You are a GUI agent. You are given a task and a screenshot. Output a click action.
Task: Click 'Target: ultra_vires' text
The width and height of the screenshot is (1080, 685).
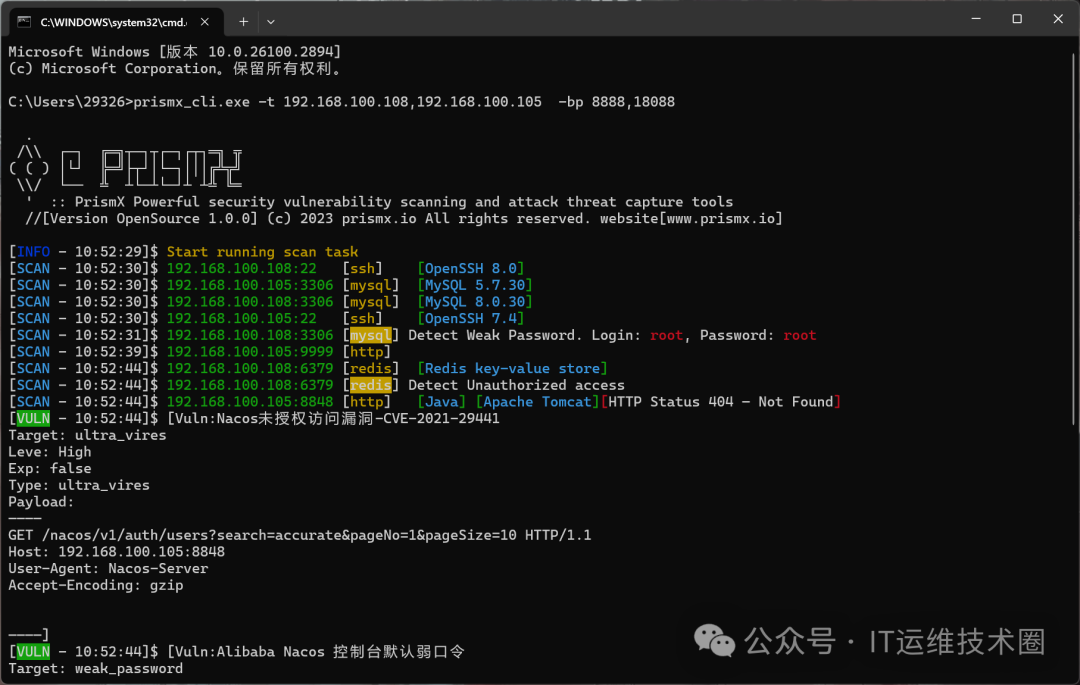tap(87, 436)
